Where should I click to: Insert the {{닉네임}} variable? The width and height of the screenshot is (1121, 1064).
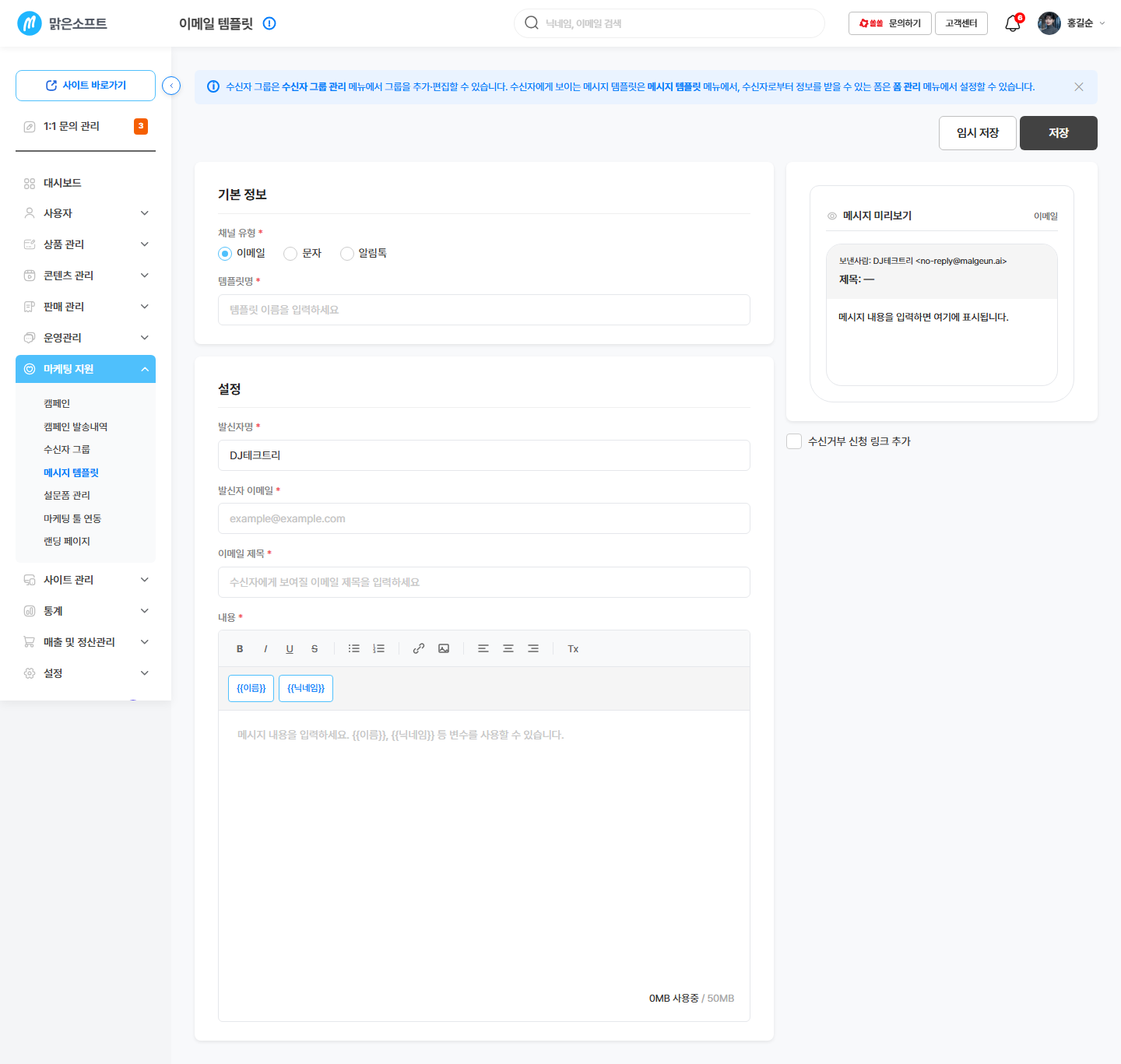306,688
